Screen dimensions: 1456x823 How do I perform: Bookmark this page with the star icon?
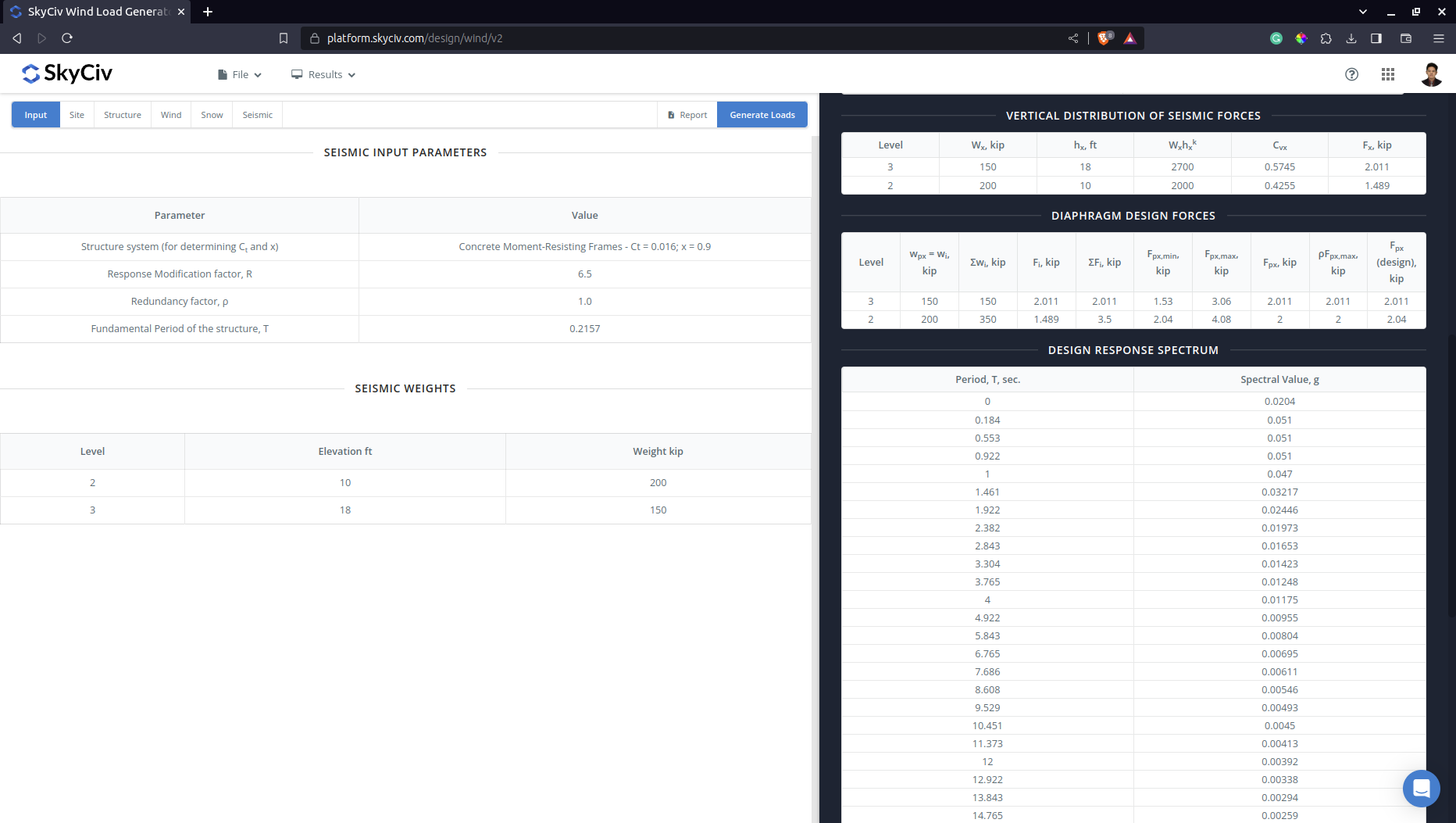click(284, 38)
